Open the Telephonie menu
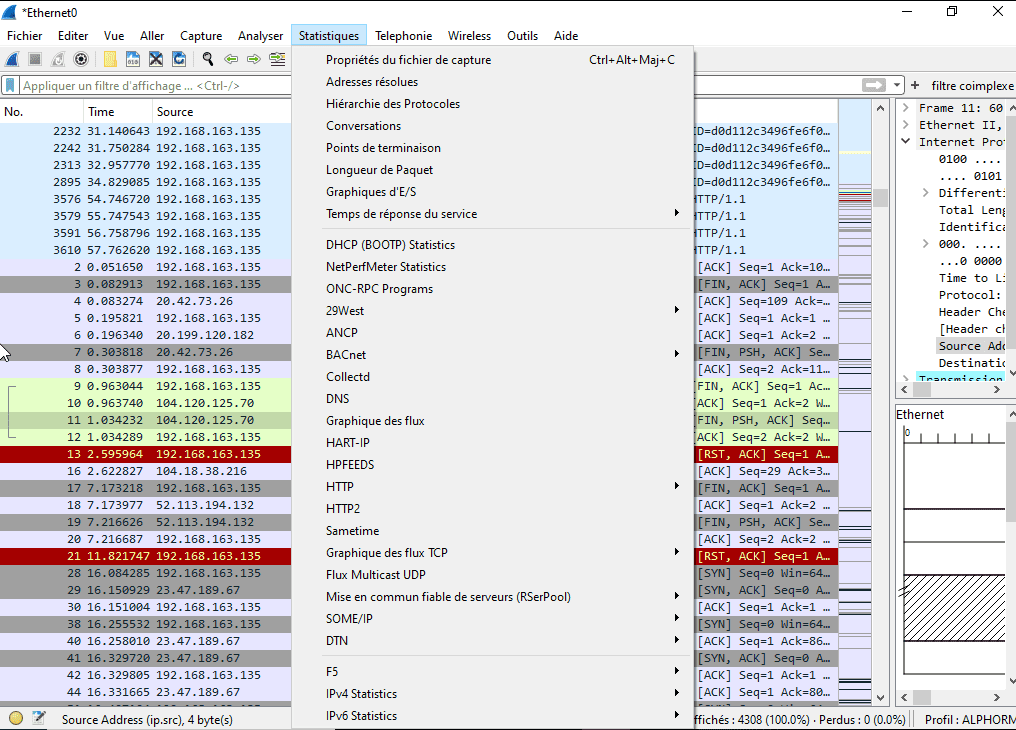 [x=403, y=36]
